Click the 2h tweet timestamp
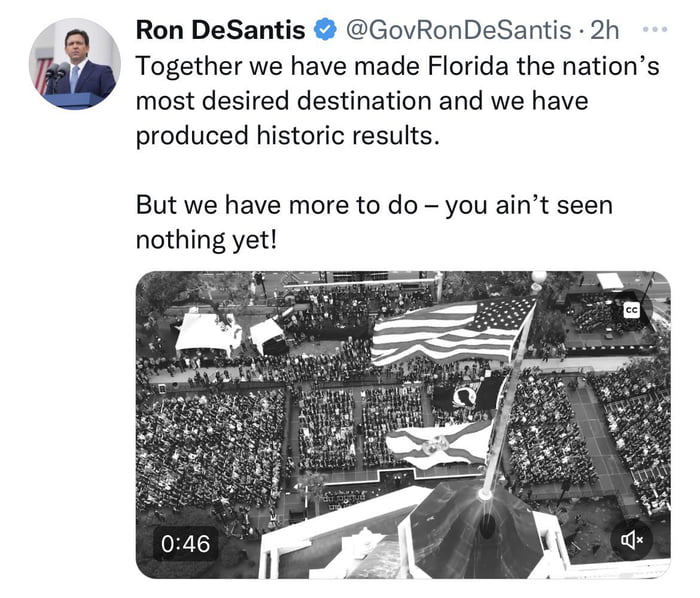 pyautogui.click(x=605, y=31)
